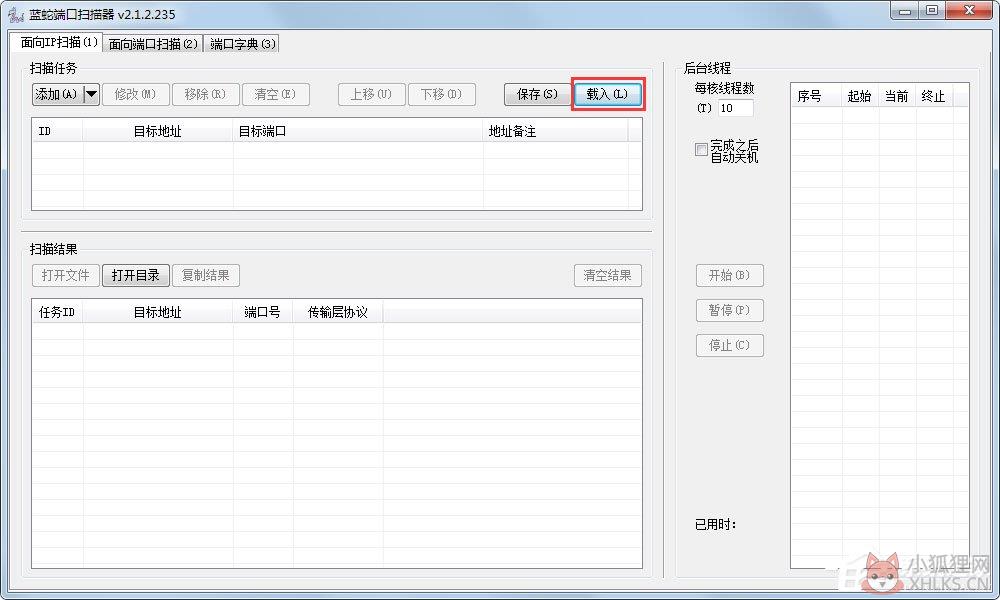1000x600 pixels.
Task: Pause the scan with 暂停(P)
Action: [730, 311]
